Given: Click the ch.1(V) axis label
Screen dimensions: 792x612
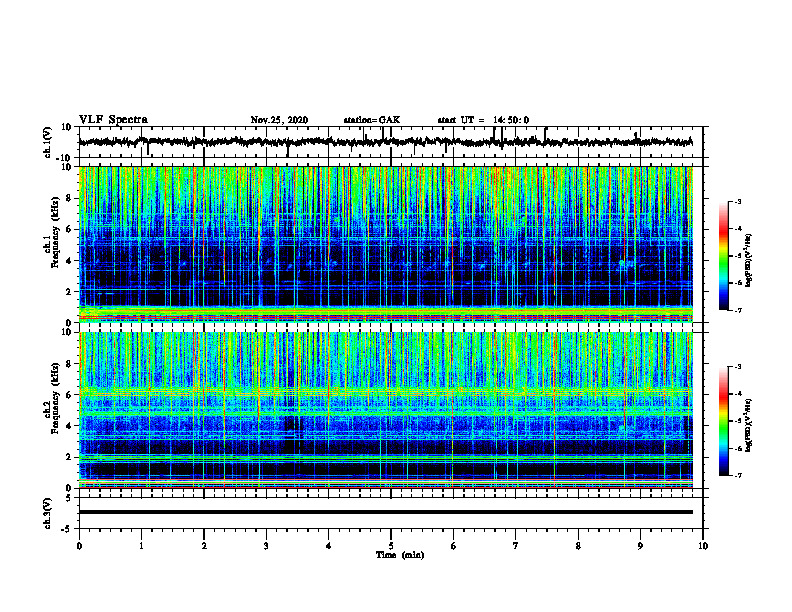Looking at the screenshot, I should click(x=47, y=142).
